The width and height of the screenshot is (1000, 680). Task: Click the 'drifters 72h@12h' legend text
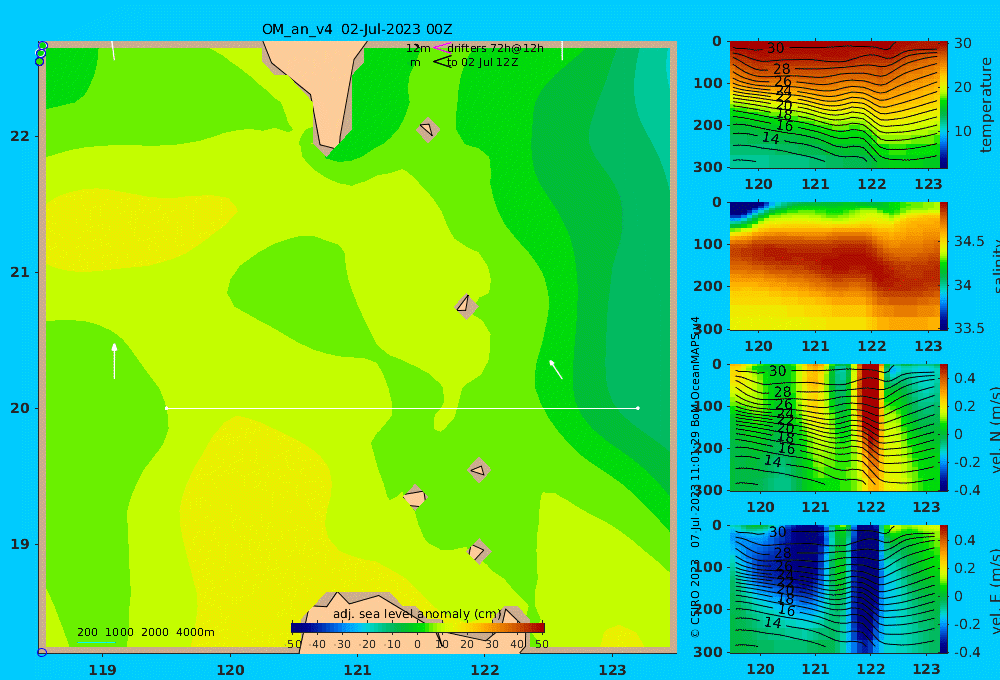(496, 48)
